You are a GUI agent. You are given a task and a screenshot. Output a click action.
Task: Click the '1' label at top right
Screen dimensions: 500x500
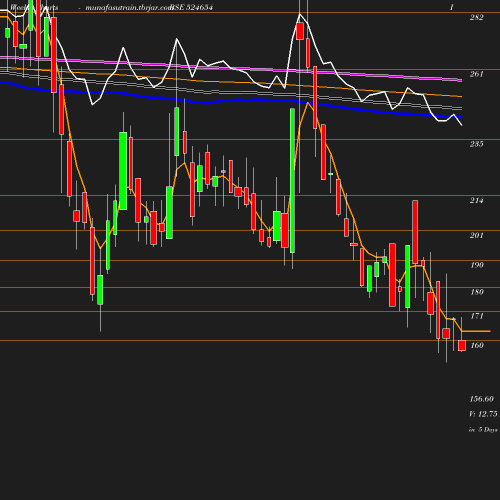[x=451, y=7]
